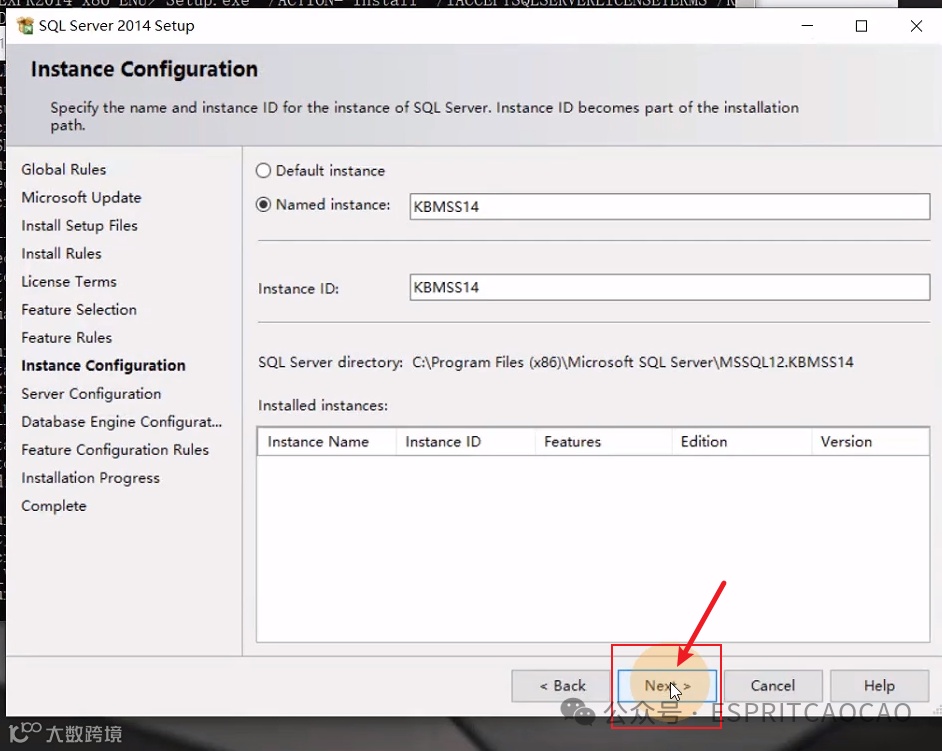Minimize the SQL Server 2014 Setup window
This screenshot has width=942, height=751.
(x=807, y=26)
